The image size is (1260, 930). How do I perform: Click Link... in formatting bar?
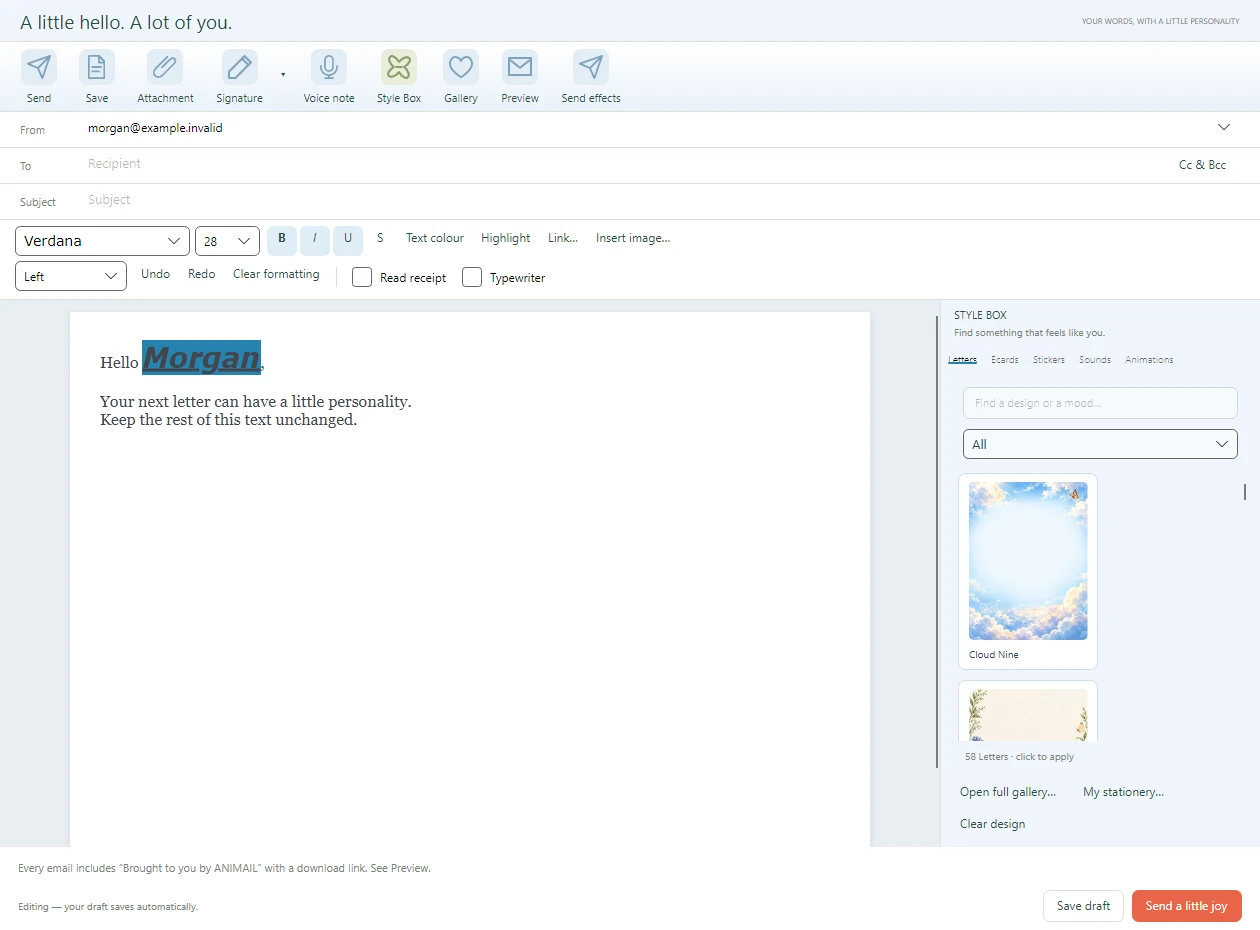point(563,238)
